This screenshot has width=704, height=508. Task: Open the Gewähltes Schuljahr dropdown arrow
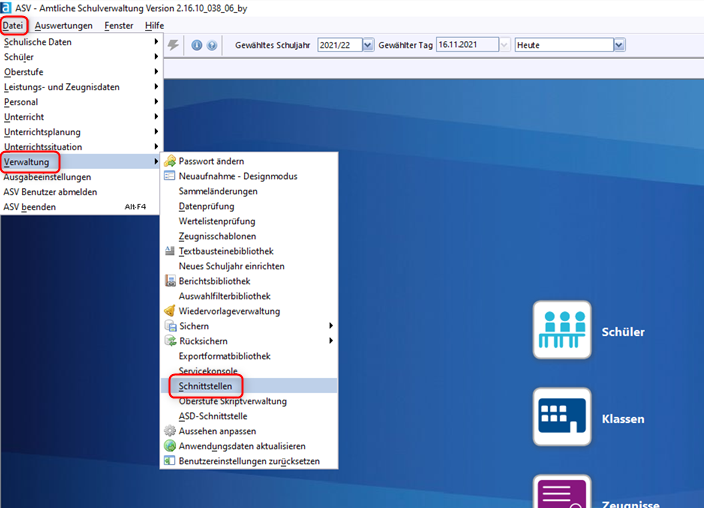(x=368, y=45)
